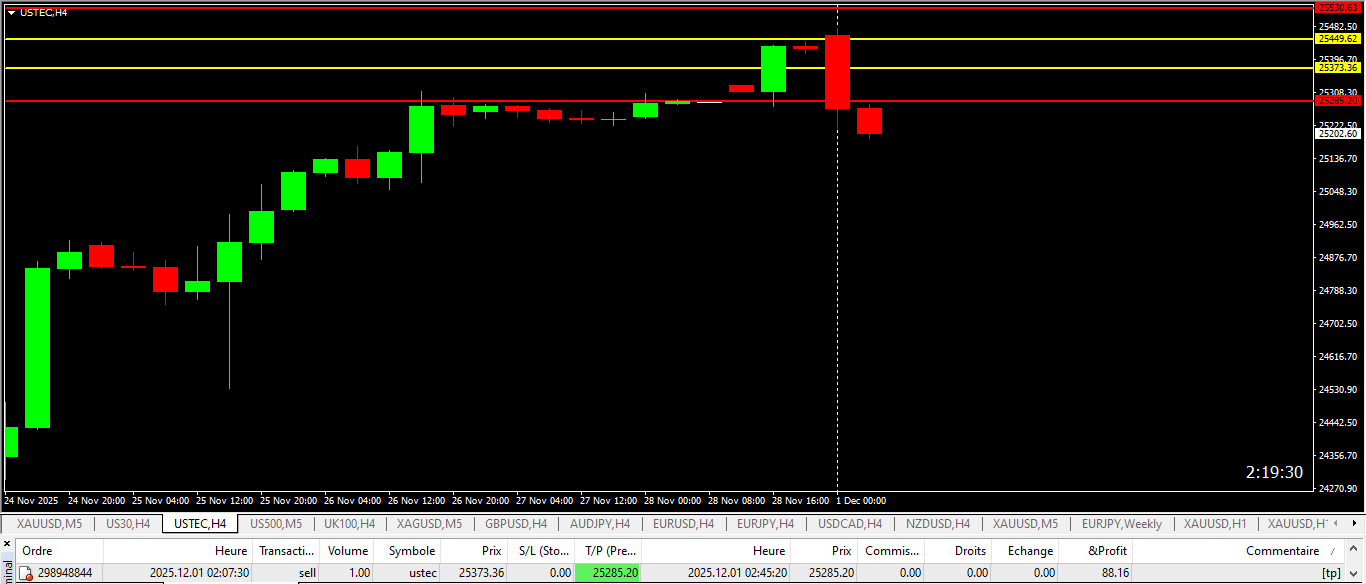Click the candle countdown timer 2:19:30
Image resolution: width=1366 pixels, height=584 pixels.
pos(1274,472)
